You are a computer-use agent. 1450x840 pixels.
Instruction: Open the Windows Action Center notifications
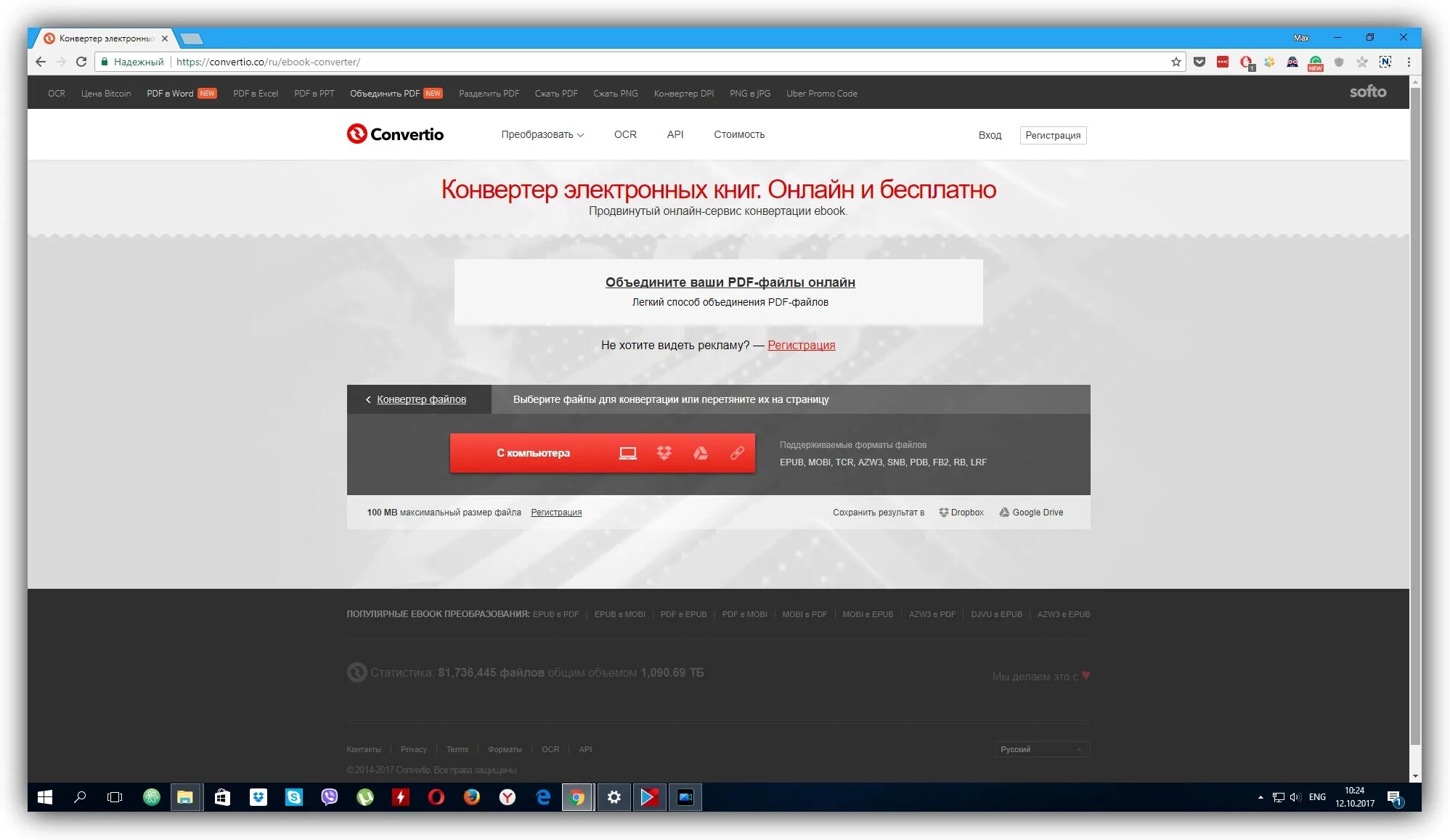coord(1394,797)
